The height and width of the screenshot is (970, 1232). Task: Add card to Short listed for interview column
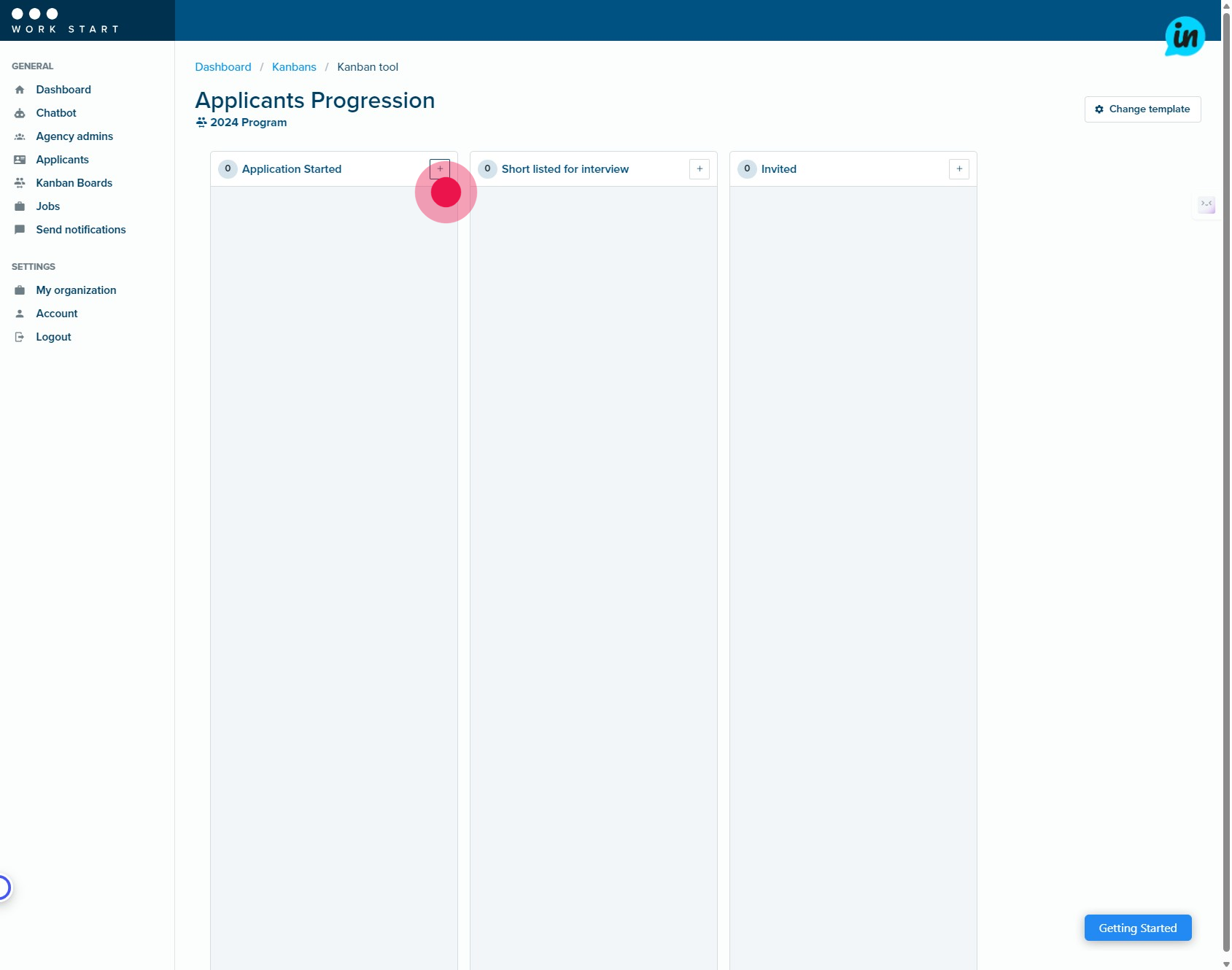pos(700,169)
